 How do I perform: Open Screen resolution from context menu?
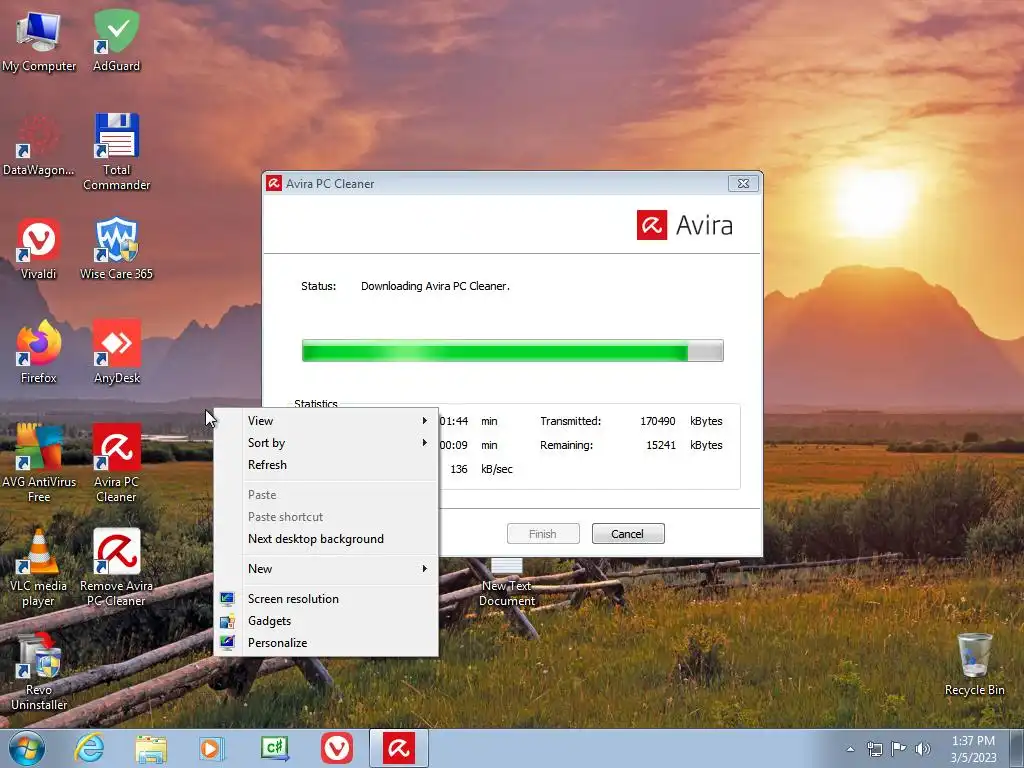[326, 599]
